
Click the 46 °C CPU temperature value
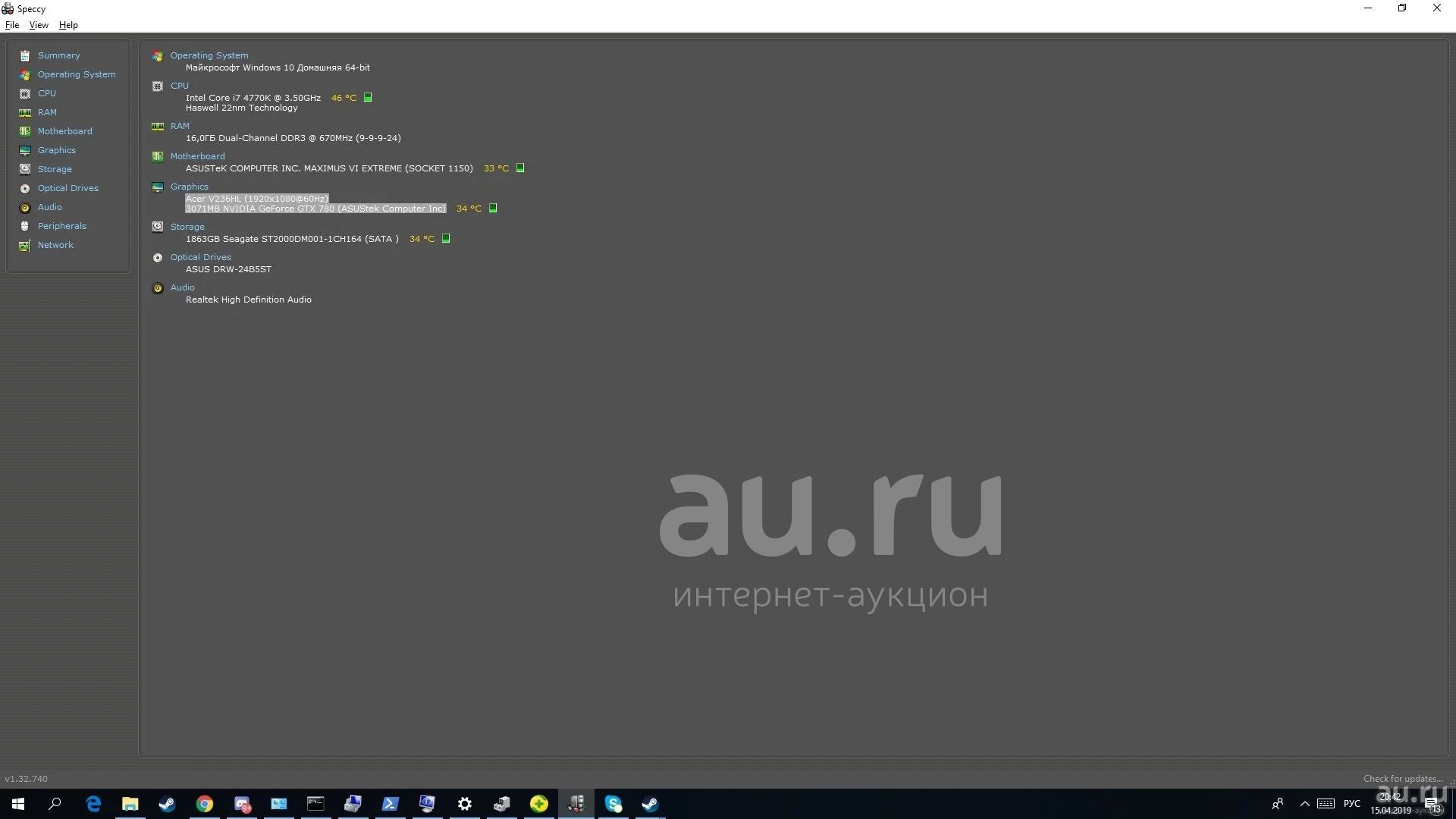click(344, 98)
